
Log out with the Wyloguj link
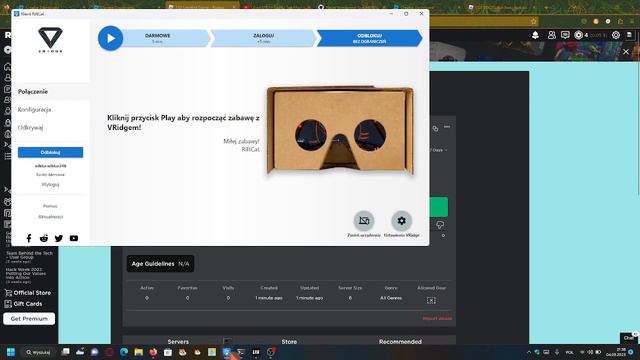coord(50,184)
